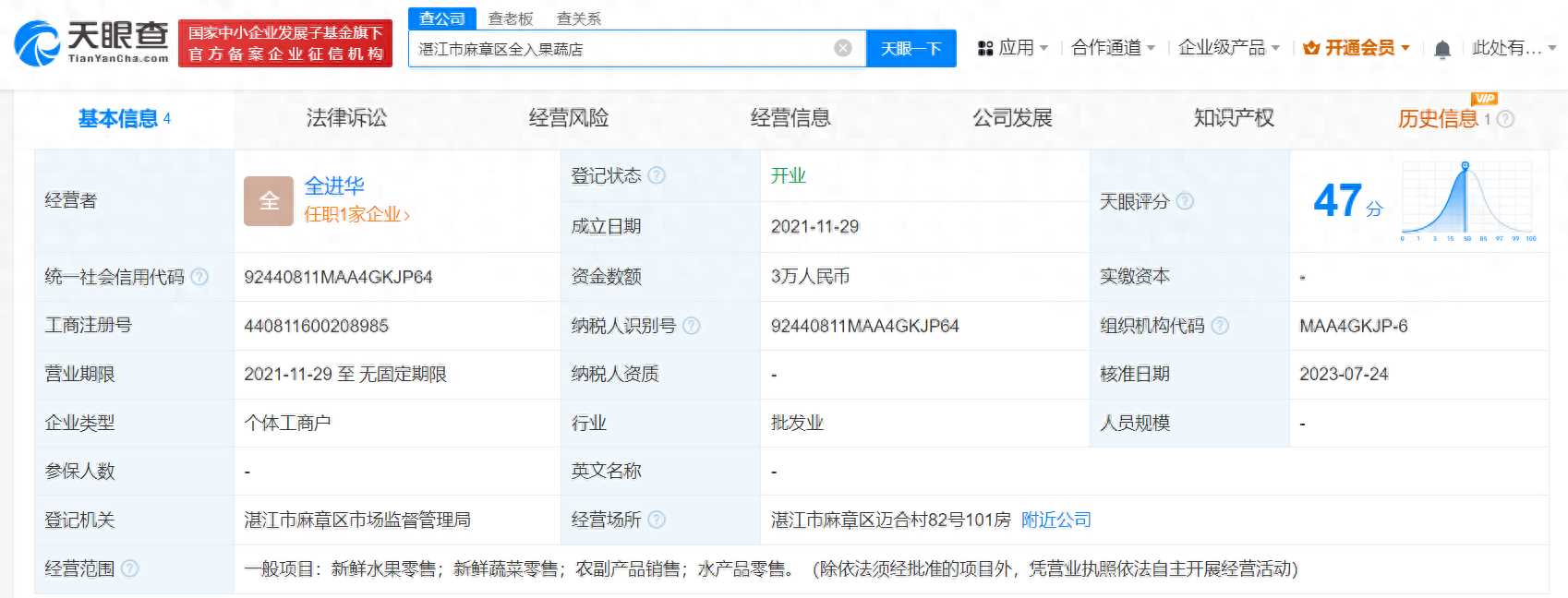
Task: Expand the 应用 dropdown menu
Action: (1013, 48)
